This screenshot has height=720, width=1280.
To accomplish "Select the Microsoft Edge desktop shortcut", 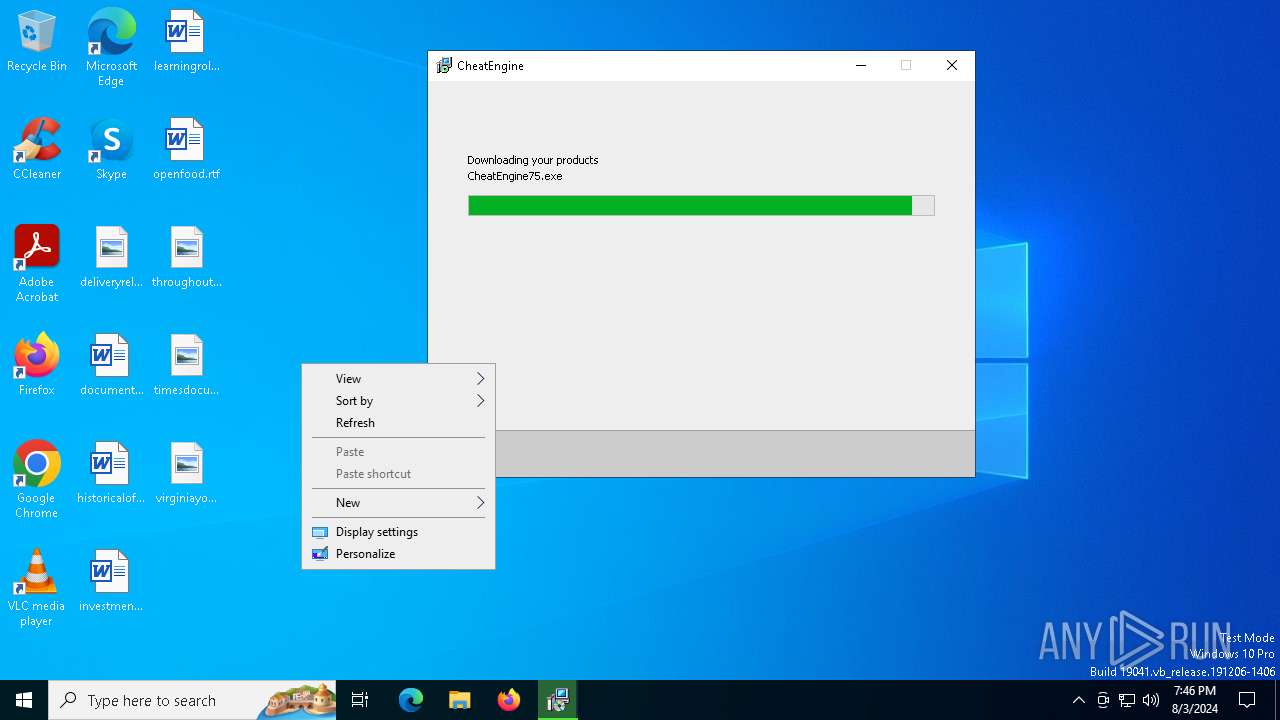I will click(111, 48).
